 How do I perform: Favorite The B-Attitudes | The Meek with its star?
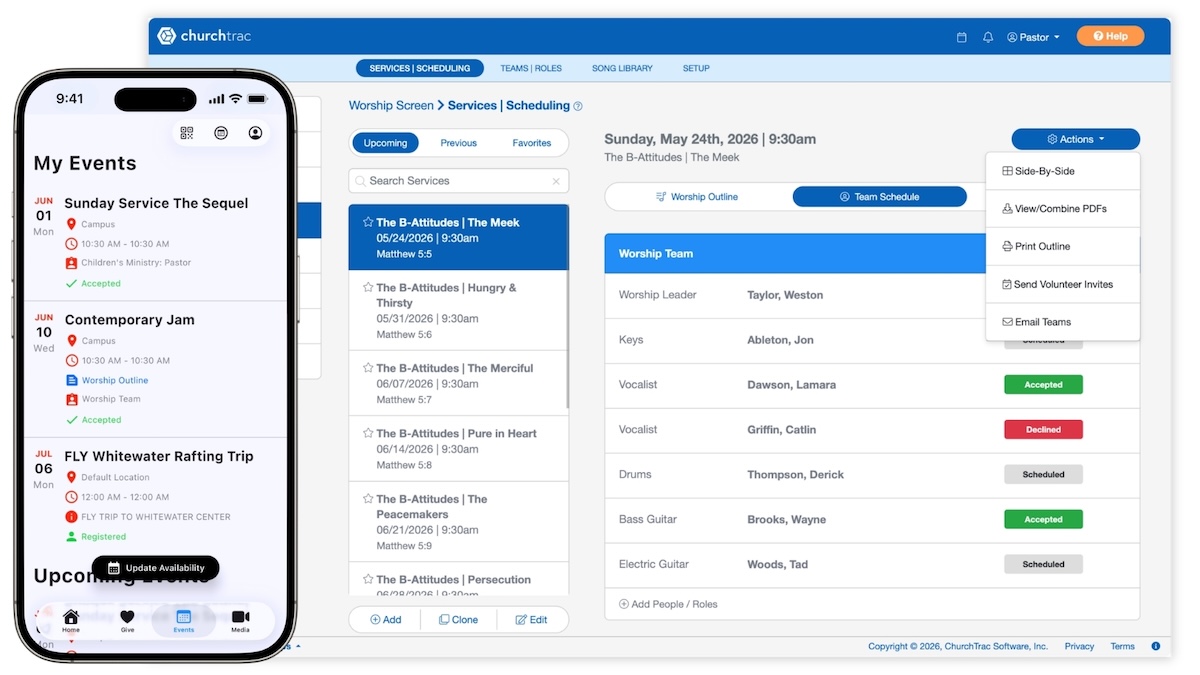(x=368, y=222)
